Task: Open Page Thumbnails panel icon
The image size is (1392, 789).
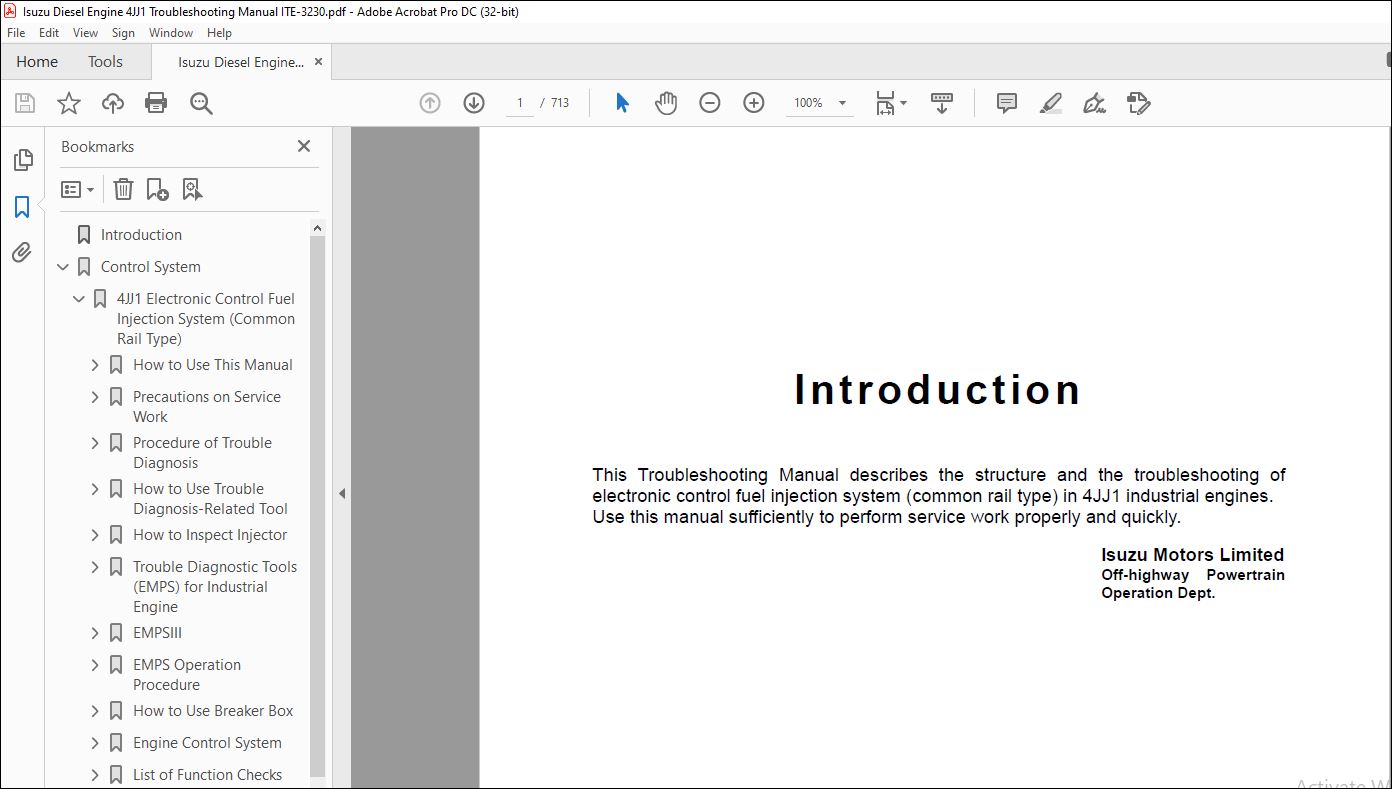Action: [x=22, y=160]
